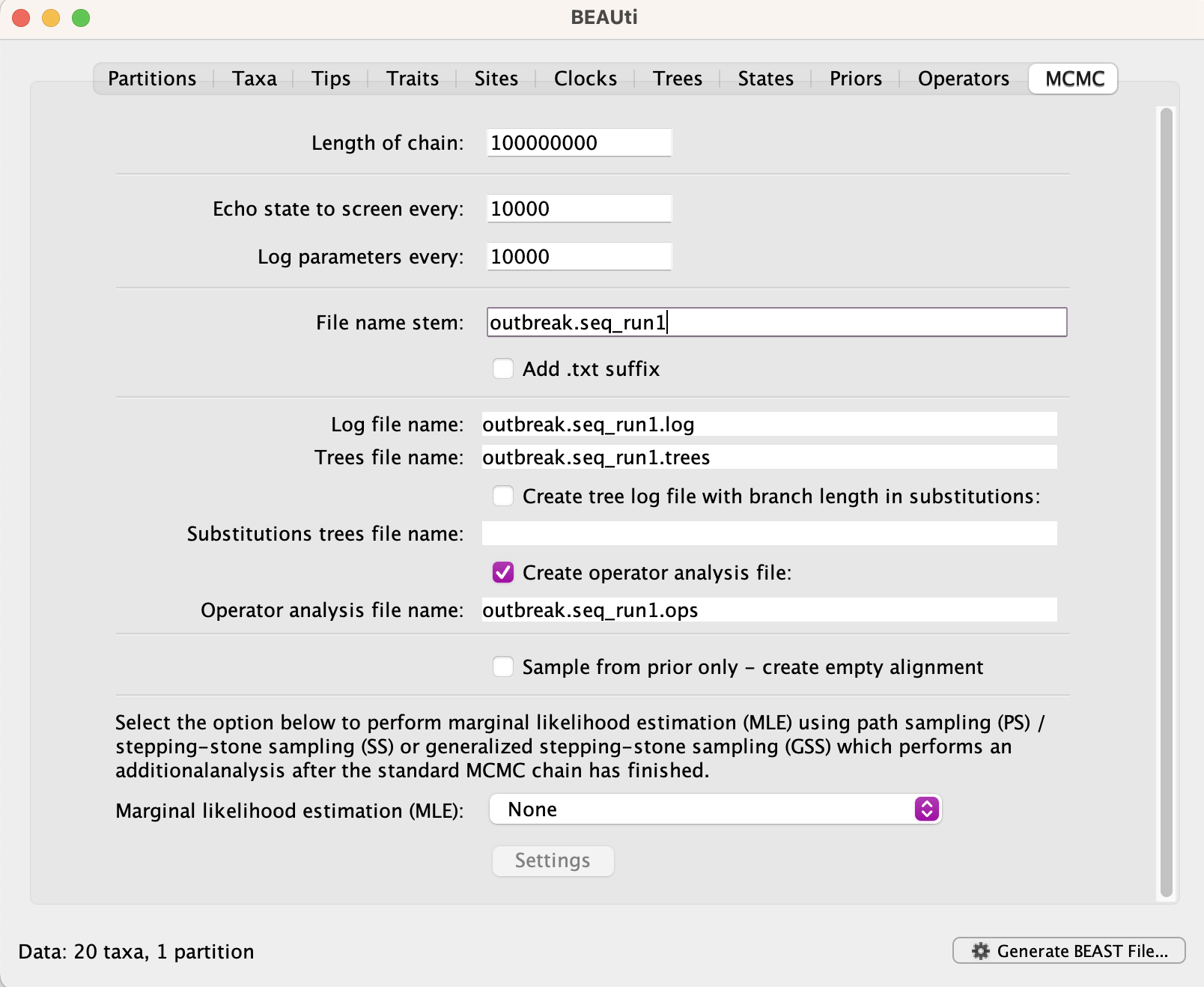Select the Traits tab
Image resolution: width=1204 pixels, height=987 pixels.
coord(413,79)
